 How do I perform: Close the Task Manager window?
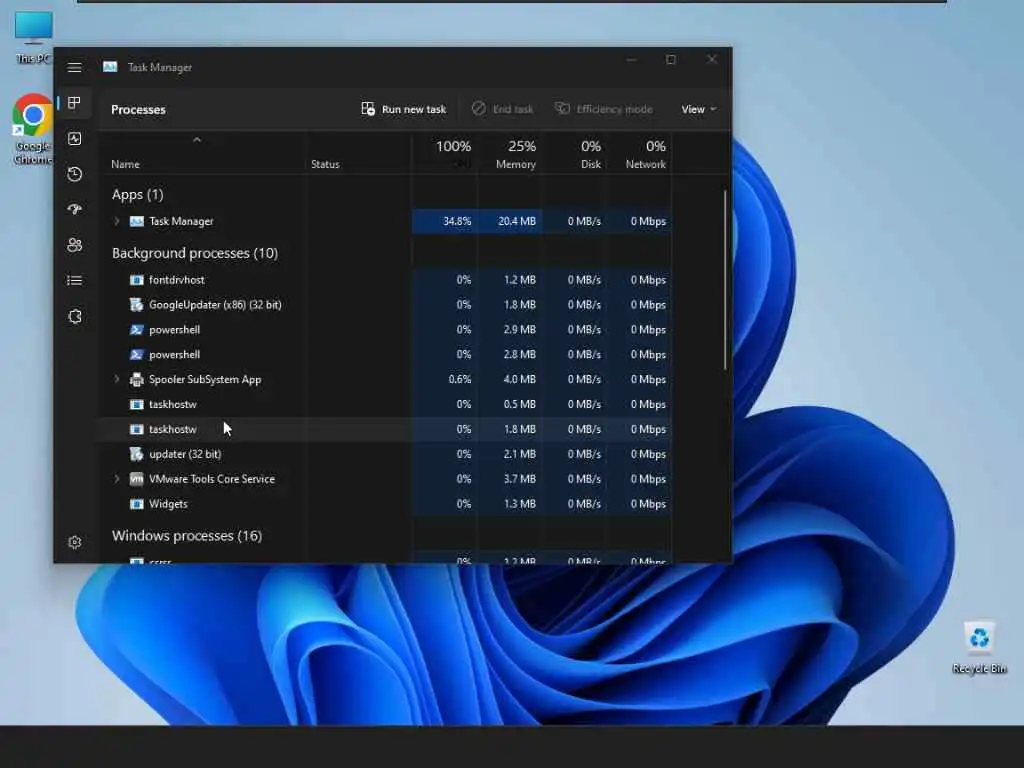pos(712,60)
